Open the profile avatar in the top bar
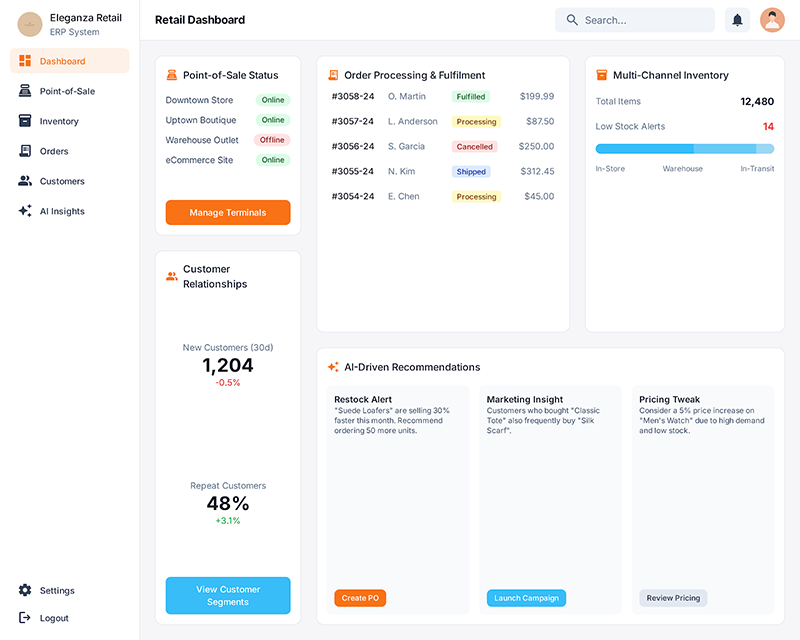800x640 pixels. point(772,19)
